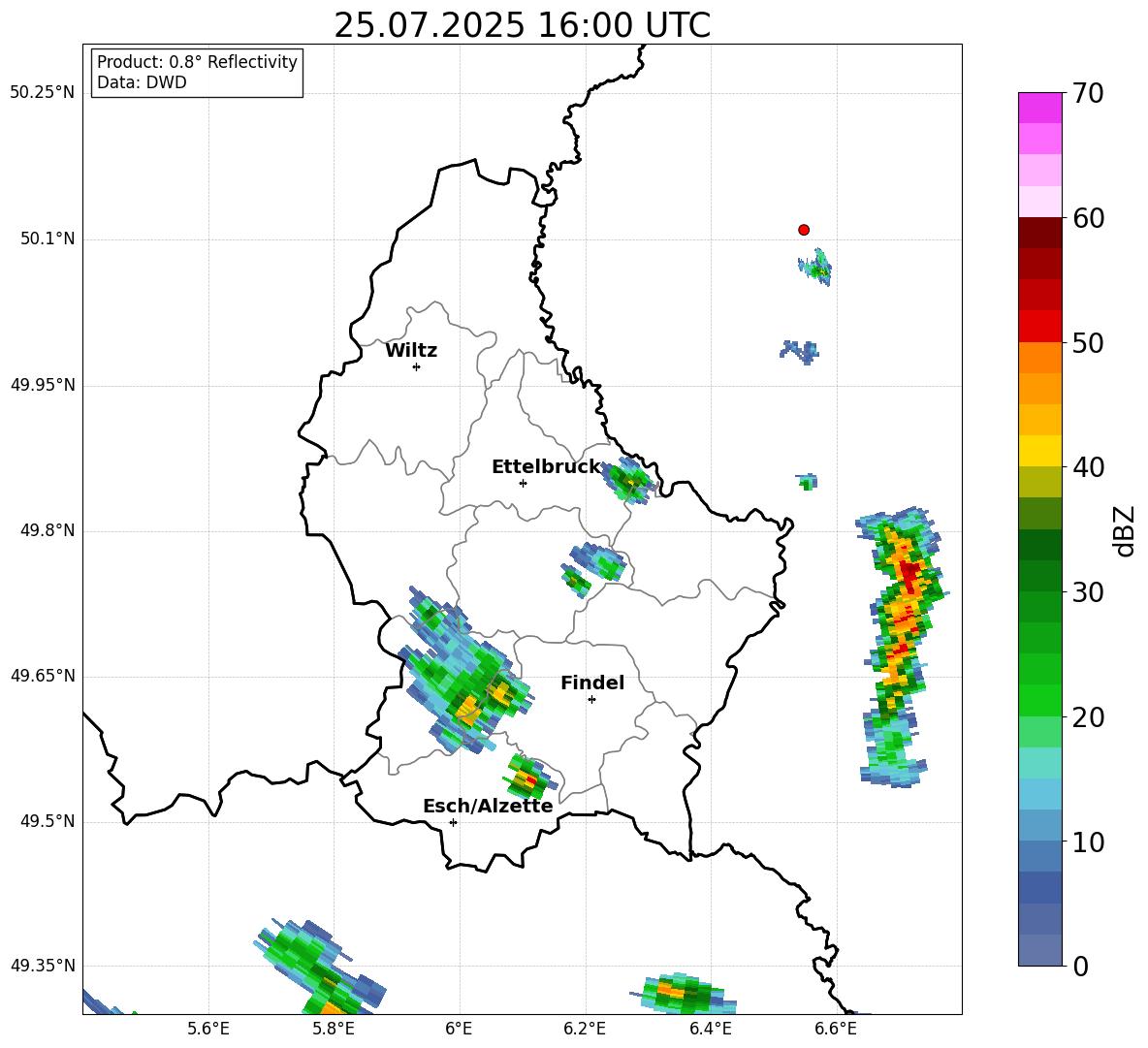Click the 6.4°E longitude label
The image size is (1148, 1048).
tap(710, 1029)
